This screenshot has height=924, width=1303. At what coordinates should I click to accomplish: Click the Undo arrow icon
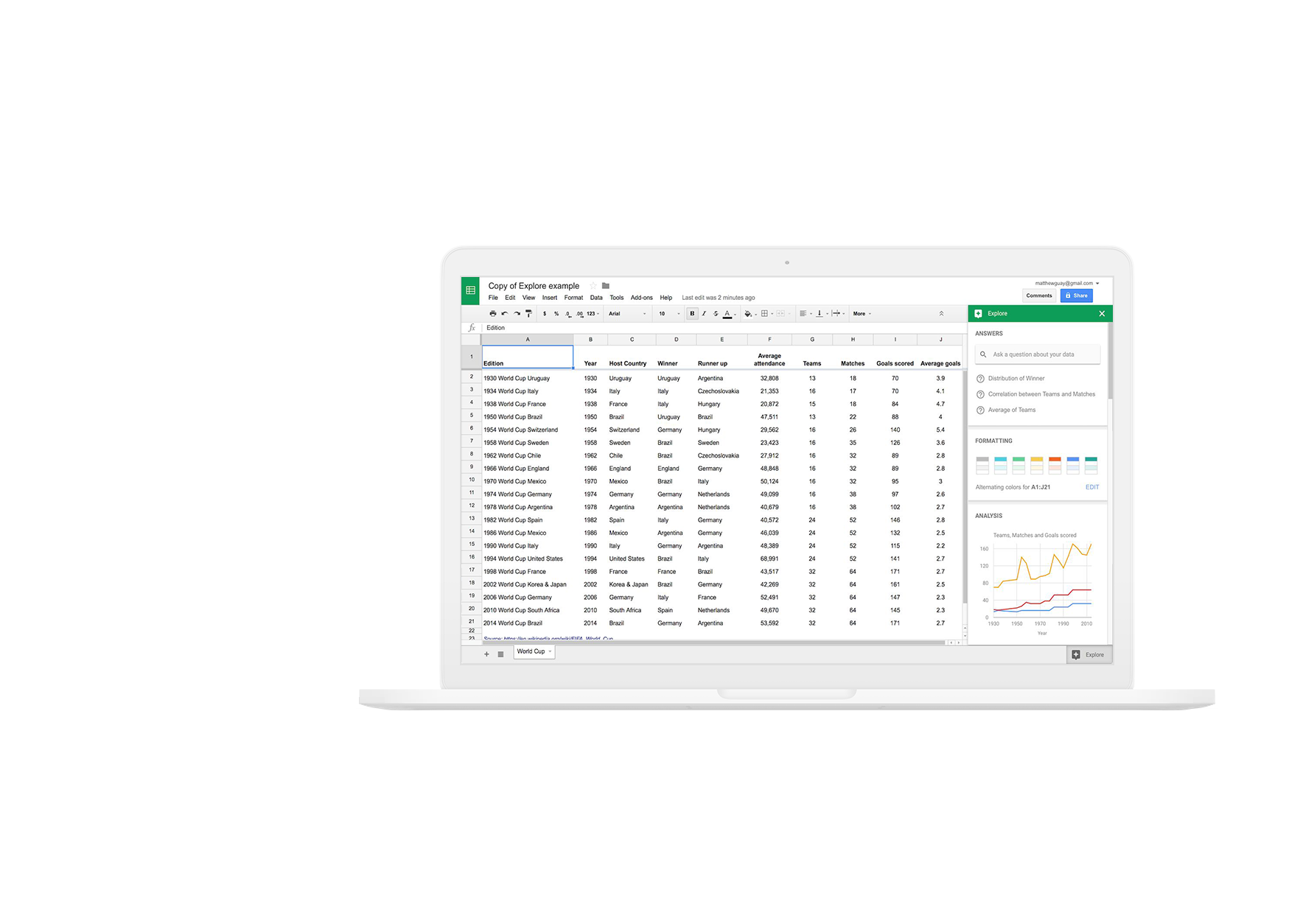[x=504, y=314]
